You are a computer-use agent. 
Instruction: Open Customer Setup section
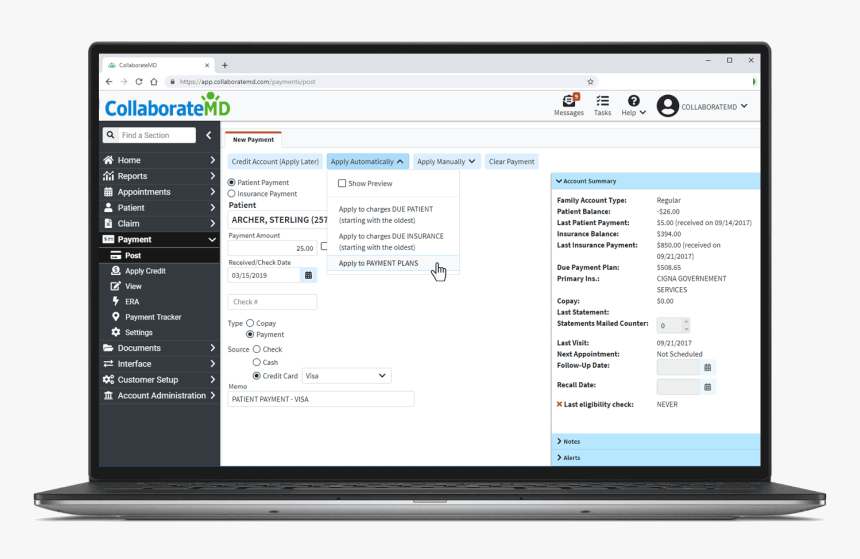pyautogui.click(x=159, y=380)
